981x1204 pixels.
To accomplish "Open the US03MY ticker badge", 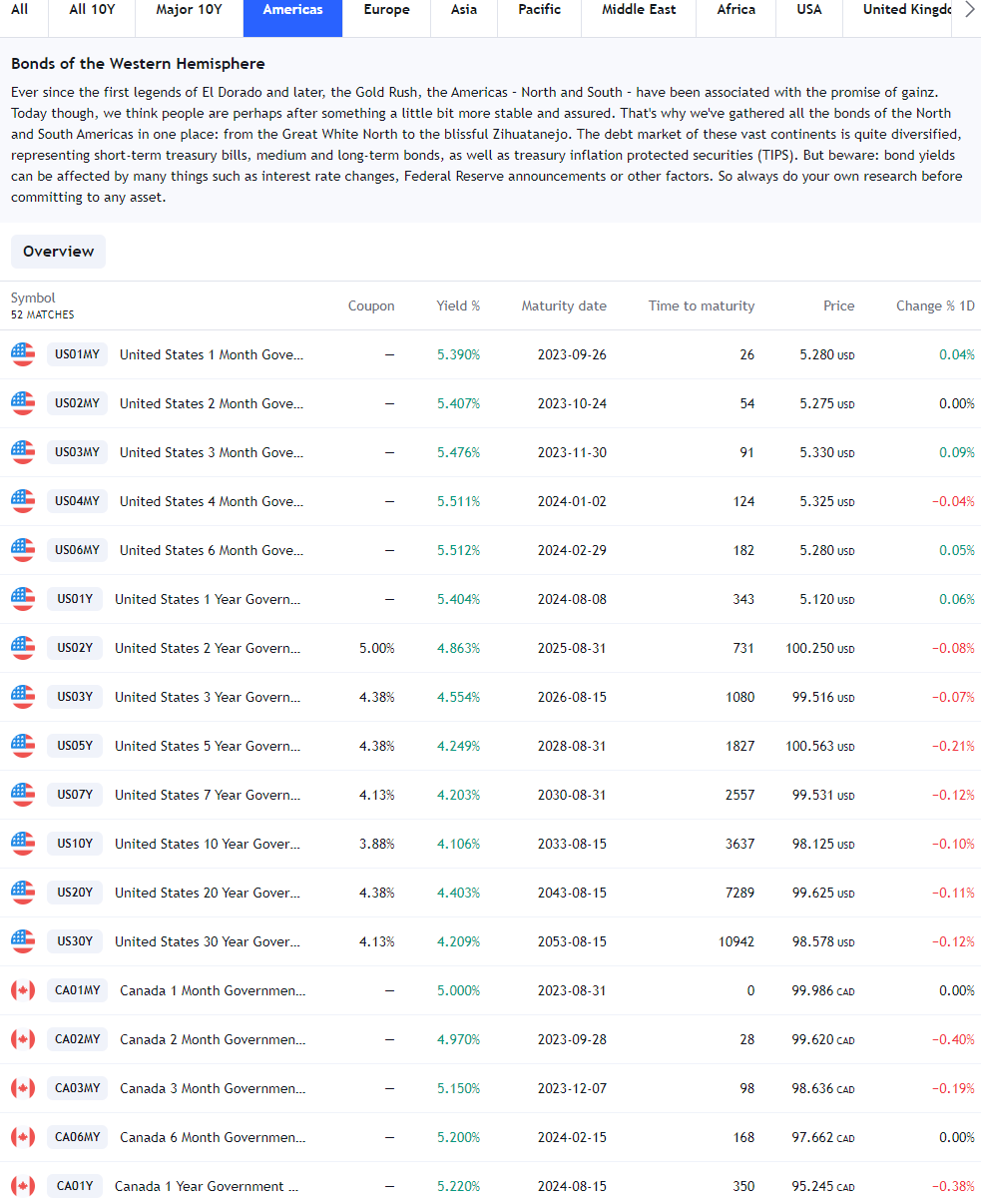I will pyautogui.click(x=77, y=452).
